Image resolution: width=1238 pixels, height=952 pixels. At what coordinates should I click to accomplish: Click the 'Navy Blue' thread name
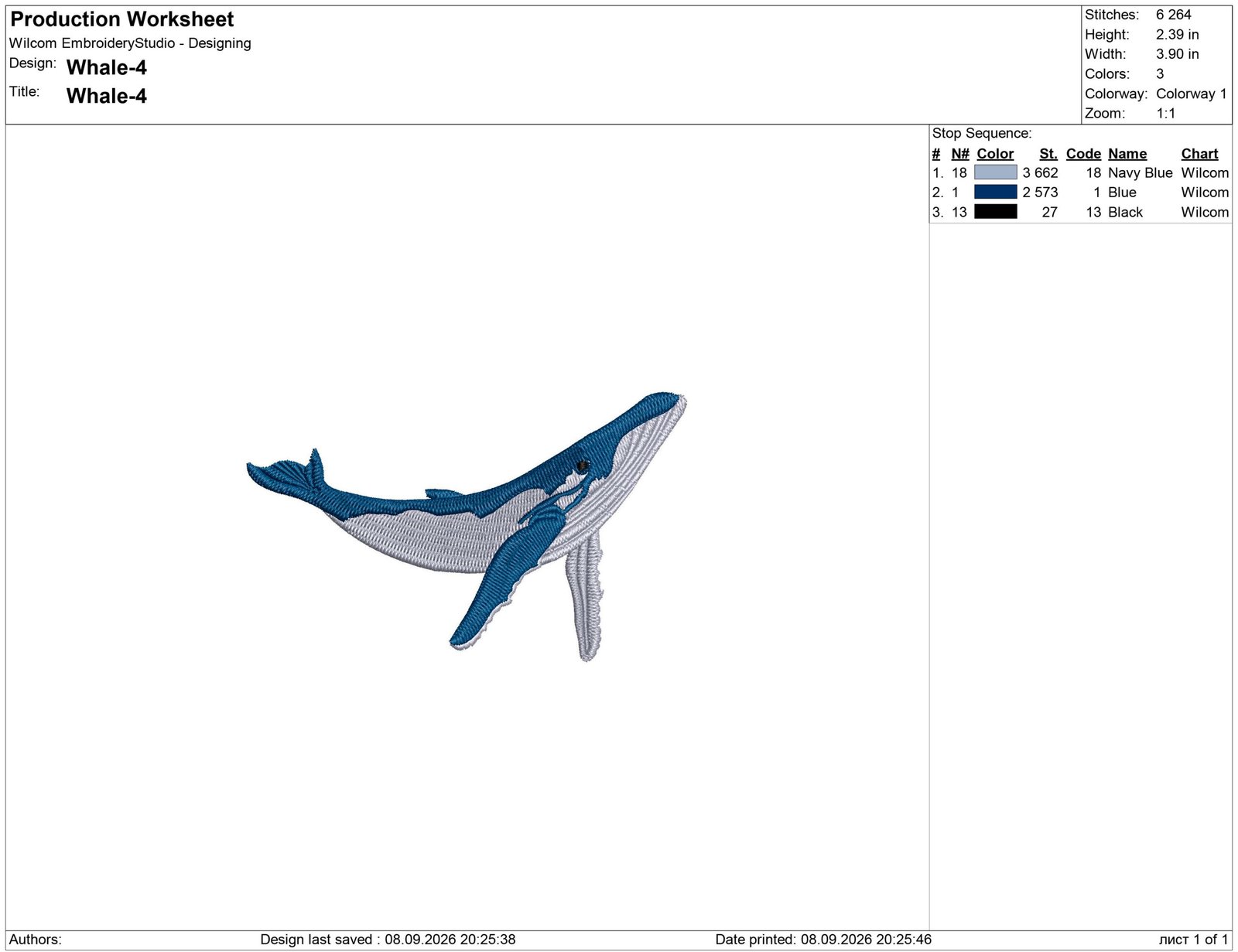(1140, 173)
